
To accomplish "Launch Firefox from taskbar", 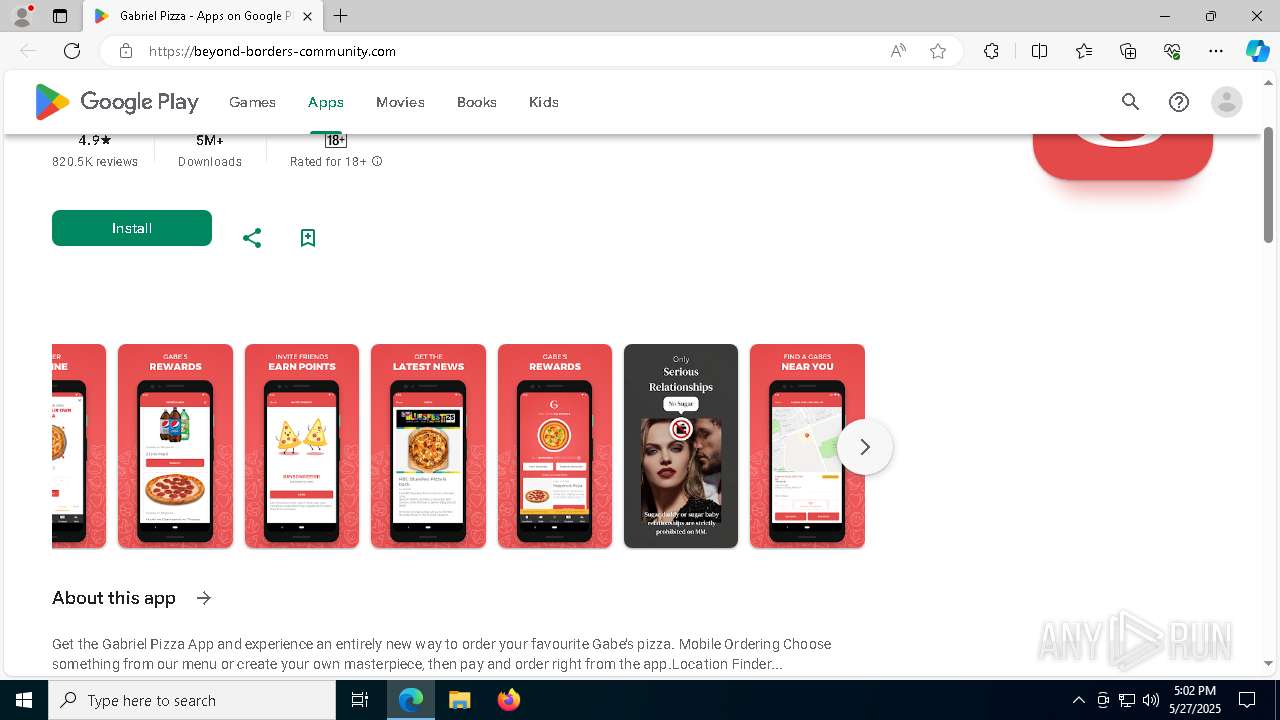I will tap(509, 700).
